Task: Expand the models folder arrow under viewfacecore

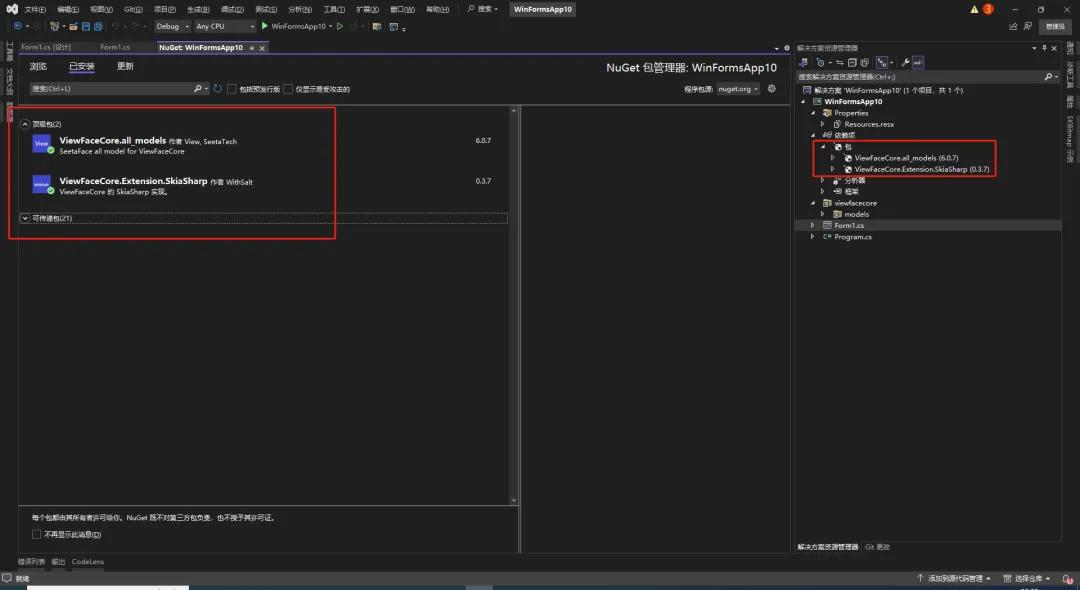Action: pyautogui.click(x=823, y=215)
